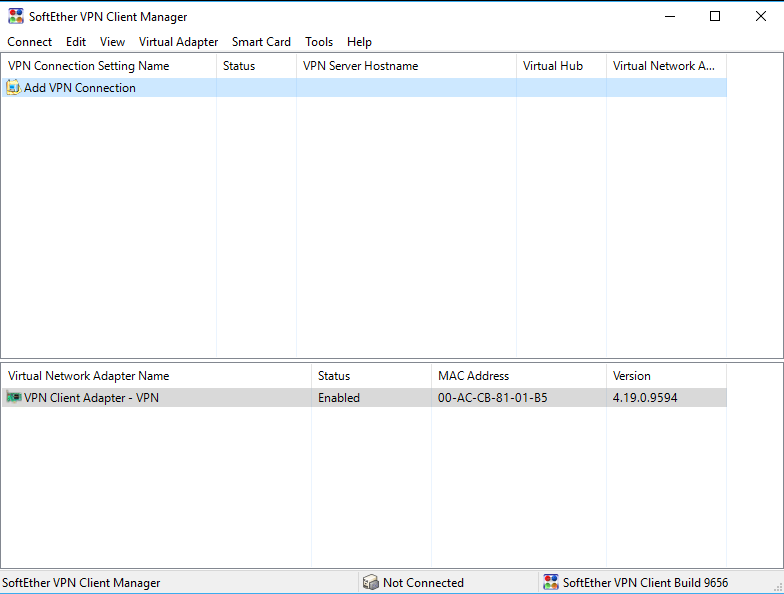Click the Not Connected status bar icon

point(371,583)
